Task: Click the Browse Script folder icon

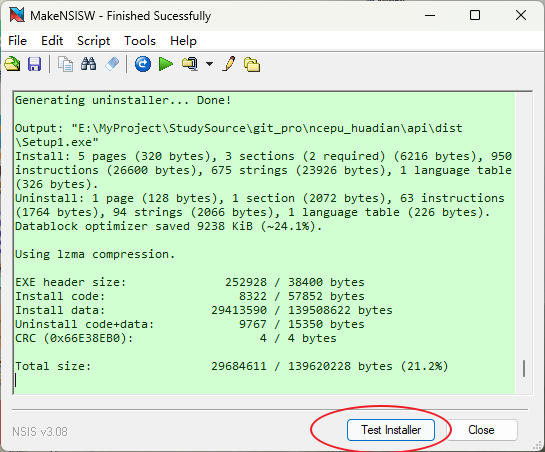Action: coord(252,64)
